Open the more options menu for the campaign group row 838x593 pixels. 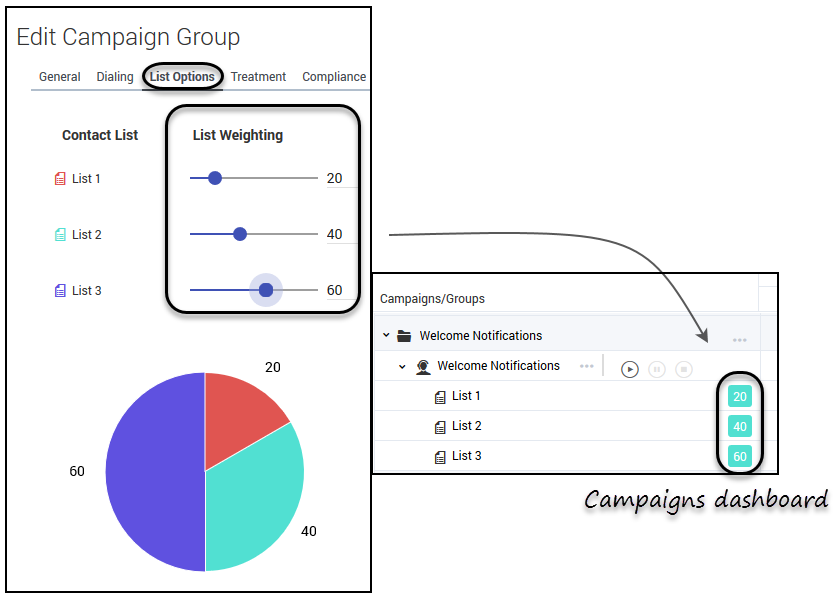739,340
